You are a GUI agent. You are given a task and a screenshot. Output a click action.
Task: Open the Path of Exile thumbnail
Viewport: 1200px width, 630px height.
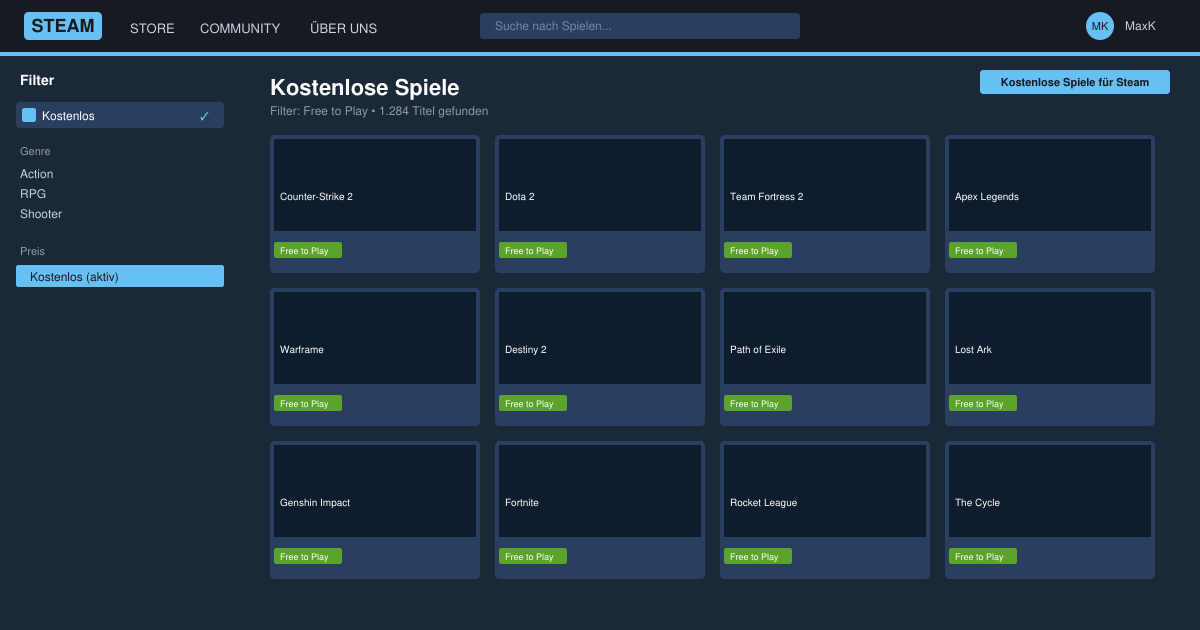click(825, 338)
